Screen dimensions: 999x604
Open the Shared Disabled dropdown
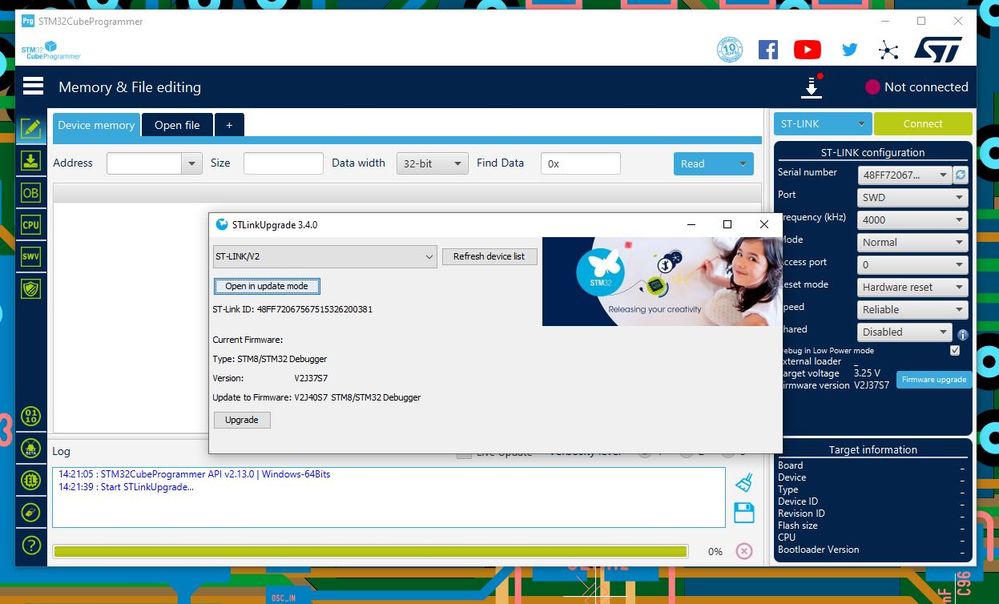[x=904, y=332]
